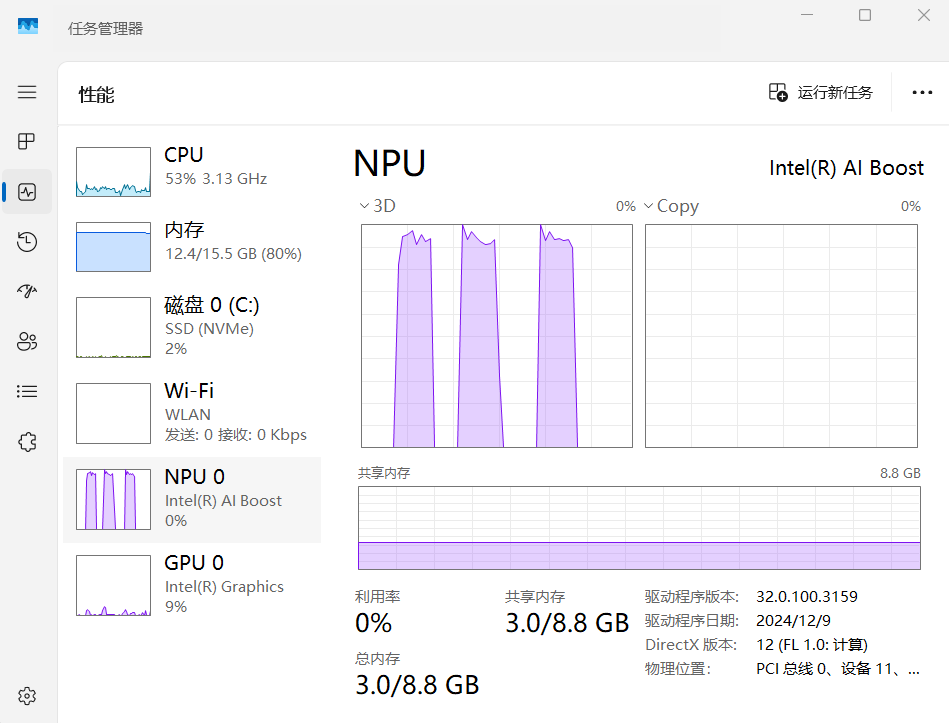Select Disk 0 (C:) entry
Viewport: 949px width, 723px height.
192,326
